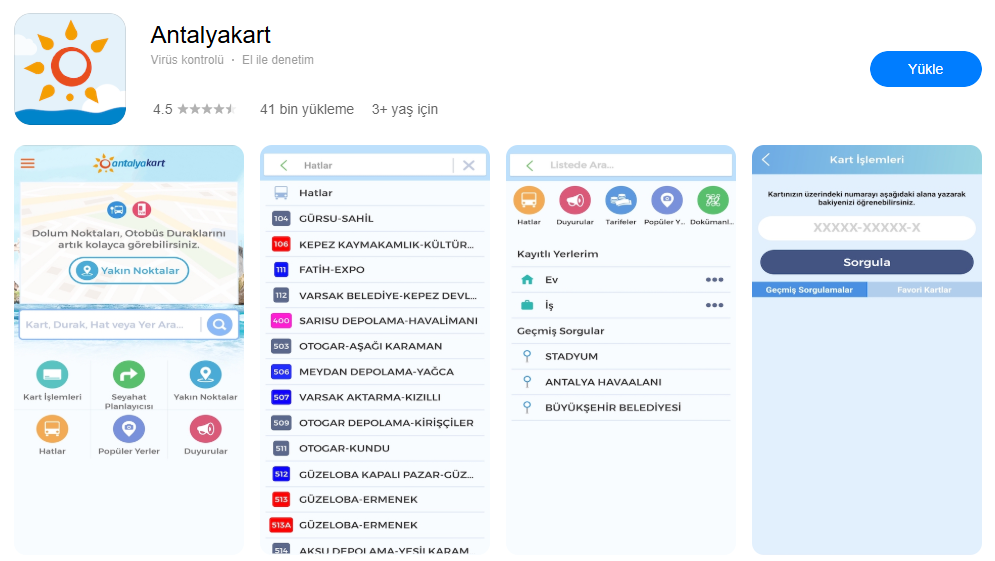Select STADYUM past query

click(621, 357)
